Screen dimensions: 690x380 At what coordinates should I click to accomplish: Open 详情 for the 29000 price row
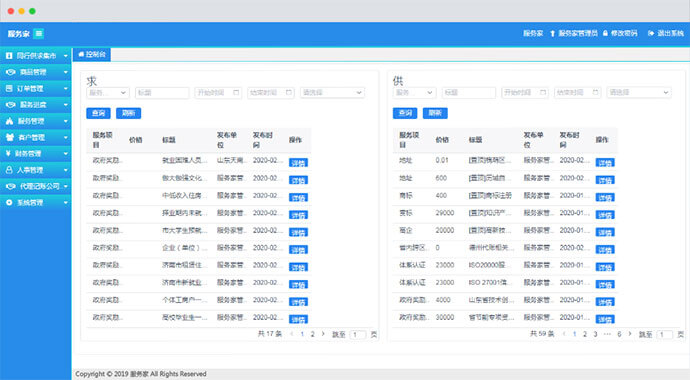[x=605, y=215]
